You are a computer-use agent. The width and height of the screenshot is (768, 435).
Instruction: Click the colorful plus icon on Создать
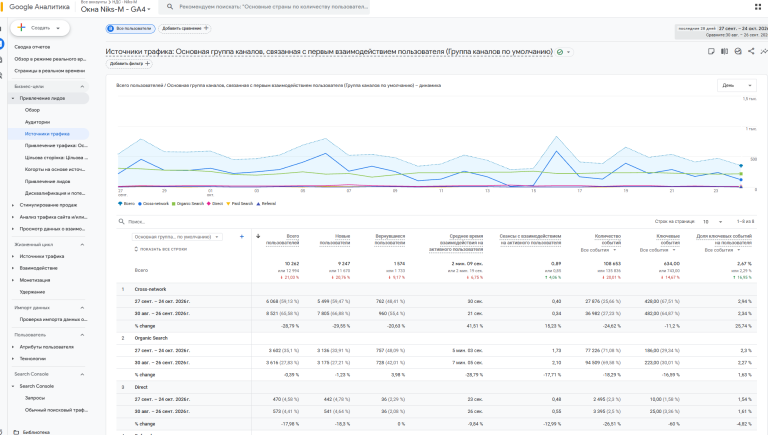pyautogui.click(x=22, y=28)
